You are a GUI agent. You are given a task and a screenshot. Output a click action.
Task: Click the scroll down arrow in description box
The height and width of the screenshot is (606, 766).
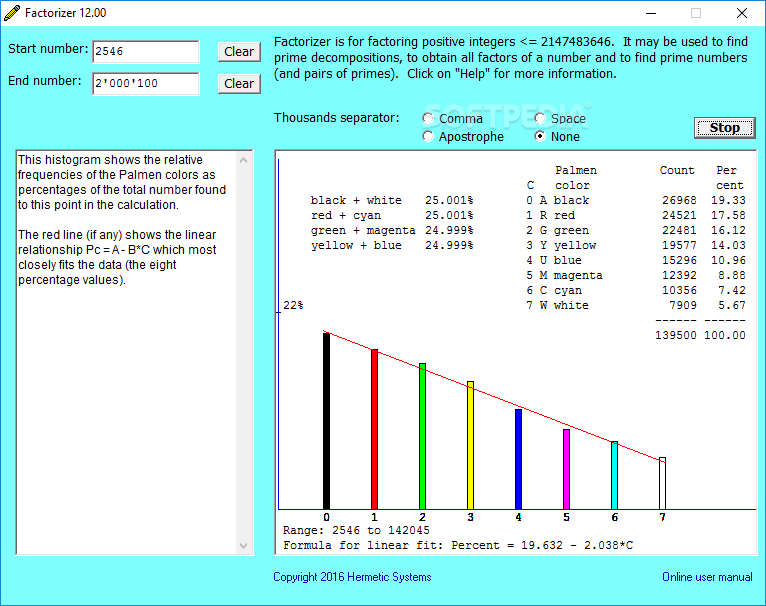(244, 545)
